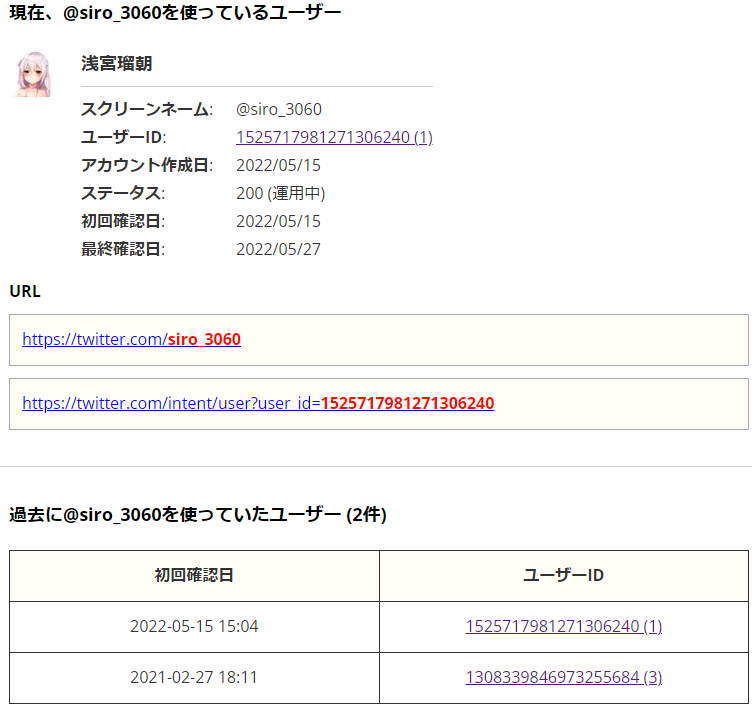Click the last confirmed date 2022/05/27
Screen dimensions: 752x706
278,249
